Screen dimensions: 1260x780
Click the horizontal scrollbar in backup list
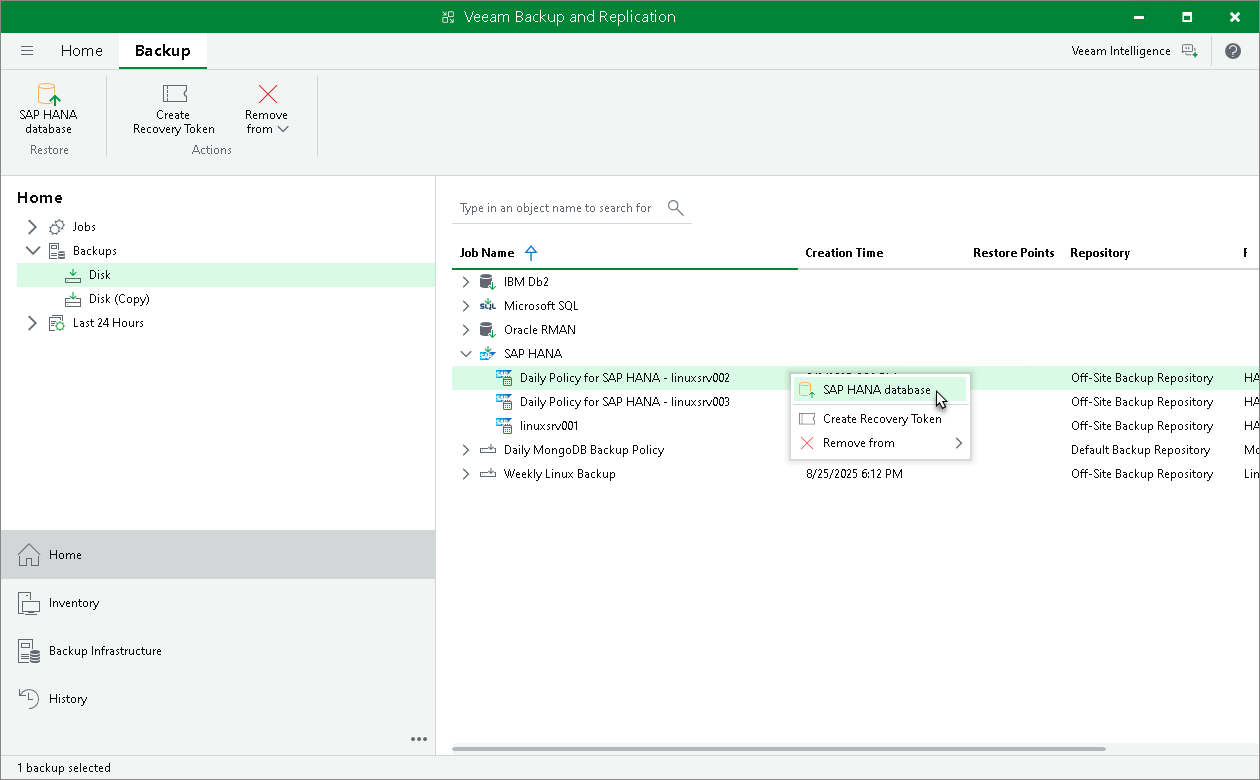779,749
